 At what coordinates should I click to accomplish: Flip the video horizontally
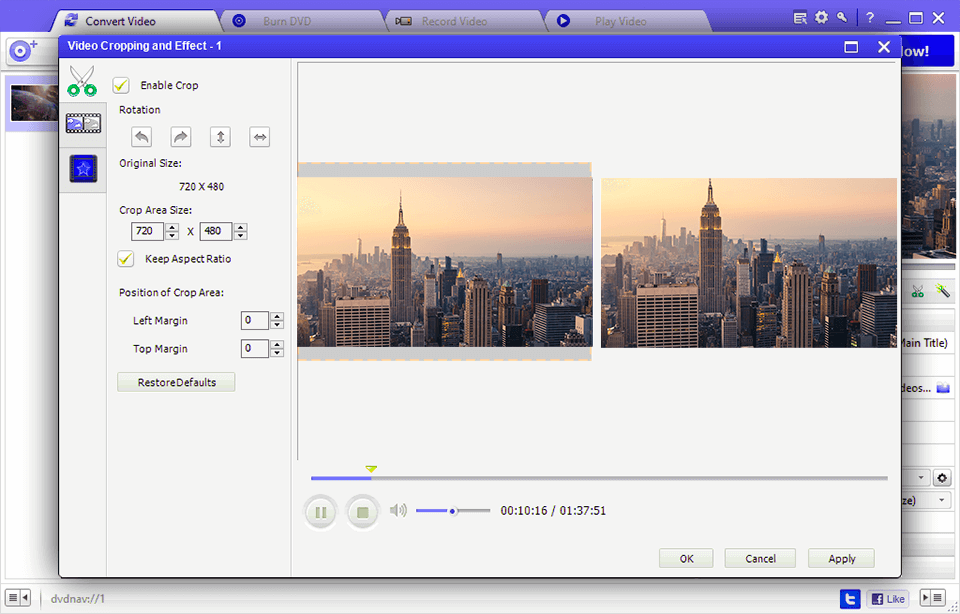259,137
